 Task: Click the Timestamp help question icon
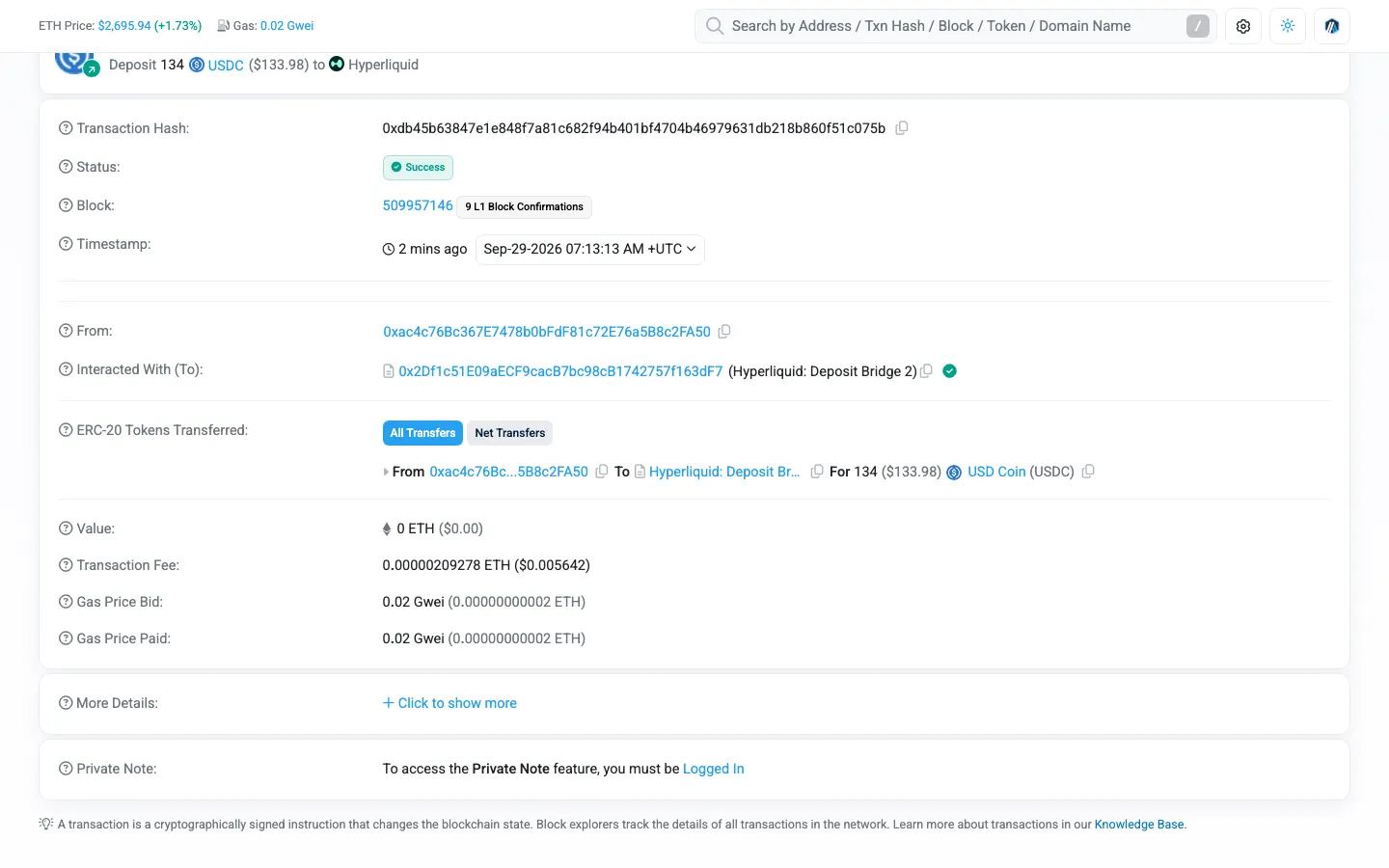(x=66, y=244)
